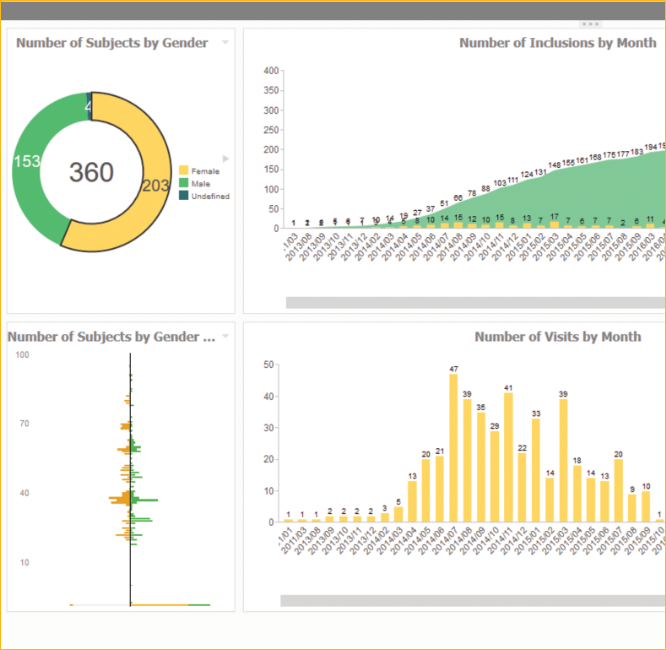Screen dimensions: 666x650
Task: Expand the gender legend side arrow
Action: [x=226, y=159]
